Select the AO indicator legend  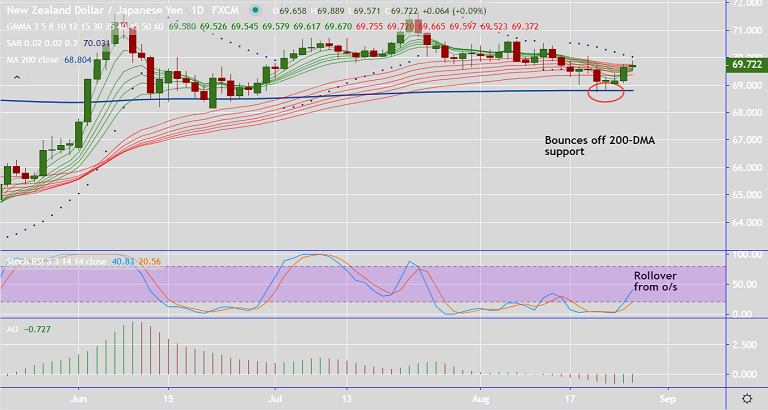pyautogui.click(x=12, y=329)
